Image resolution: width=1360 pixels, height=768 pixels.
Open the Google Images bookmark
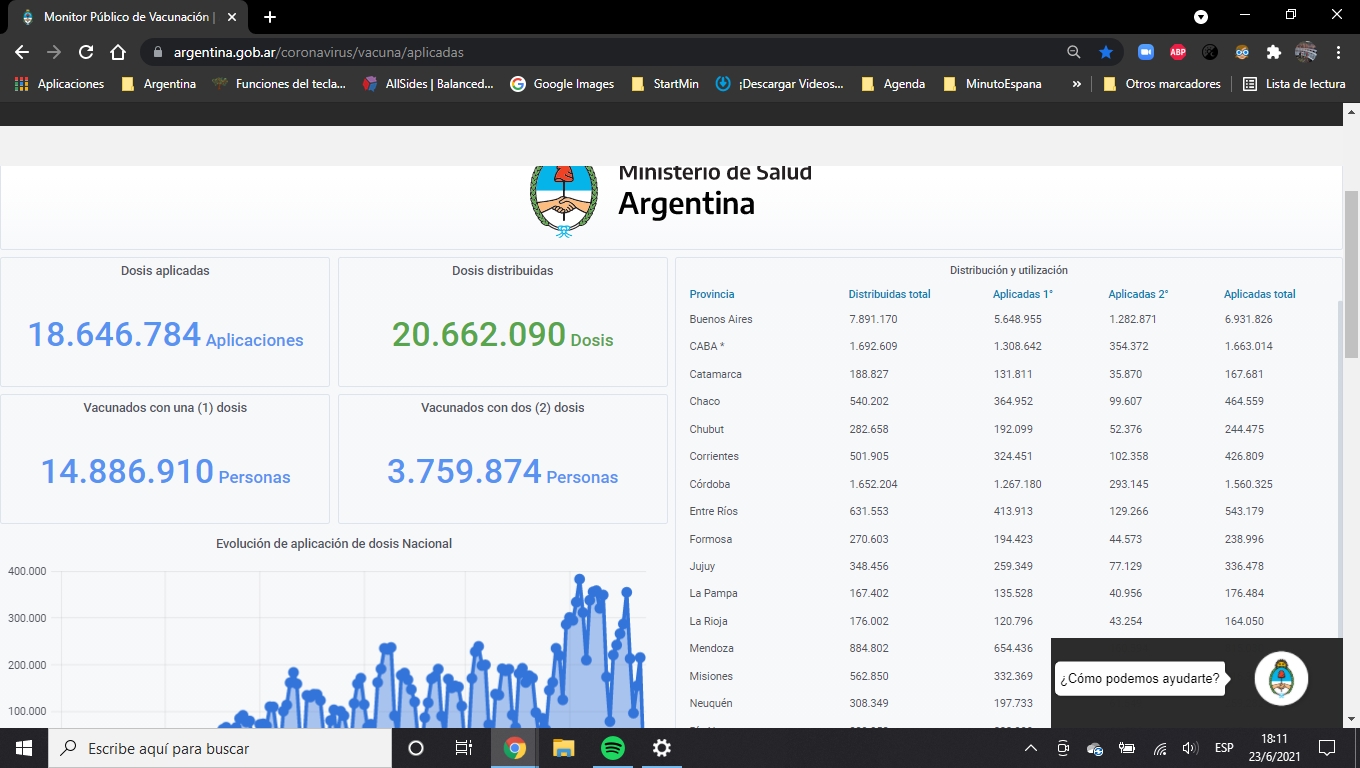pos(562,84)
